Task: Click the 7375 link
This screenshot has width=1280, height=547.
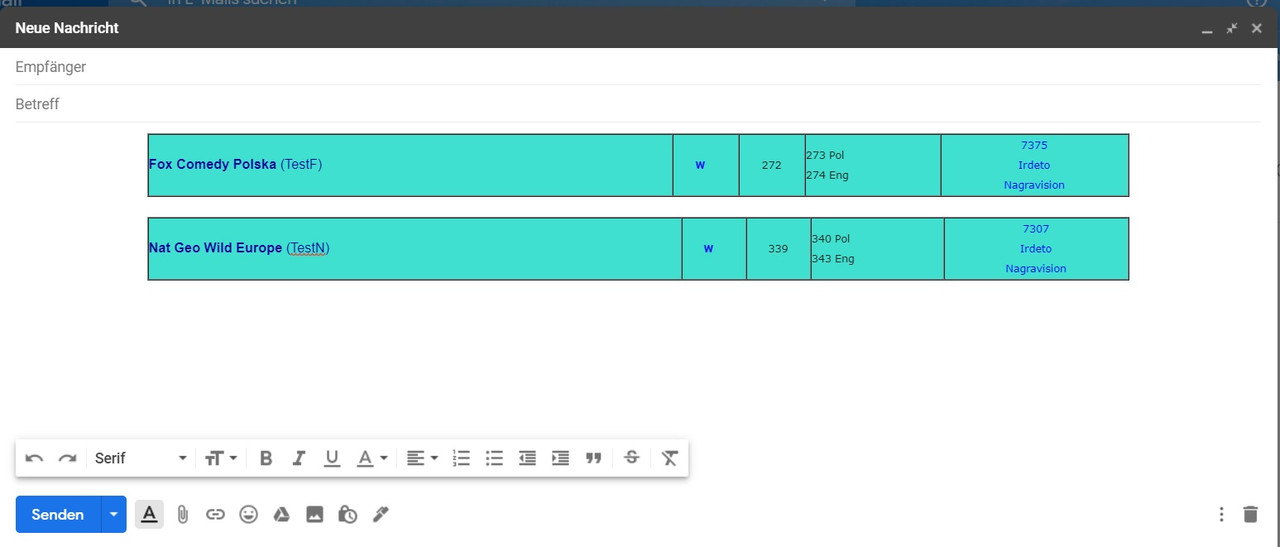Action: 1035,145
